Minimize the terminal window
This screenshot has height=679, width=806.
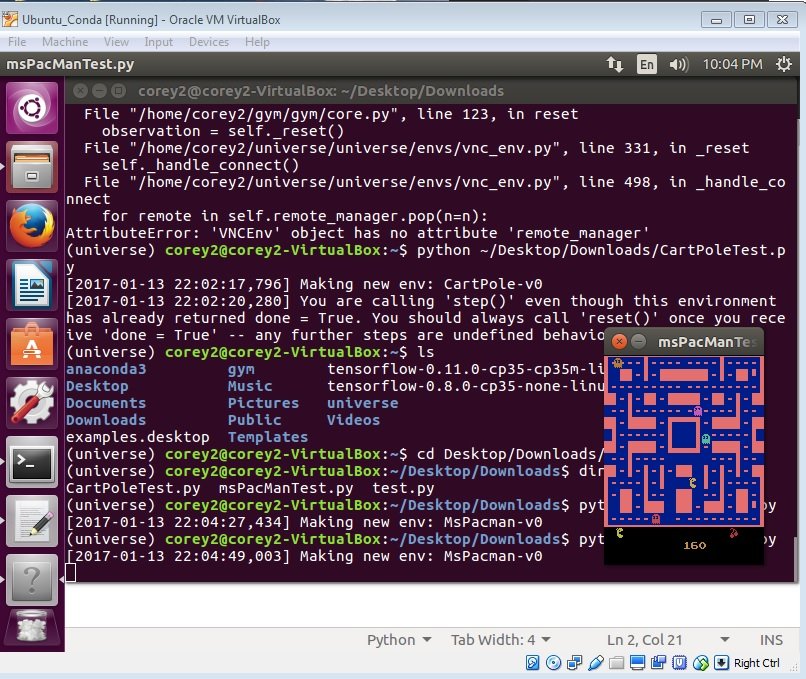99,91
